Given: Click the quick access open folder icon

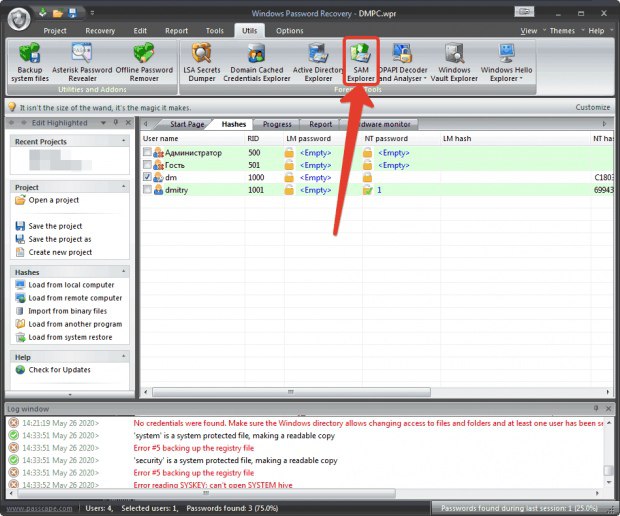Looking at the screenshot, I should 58,13.
